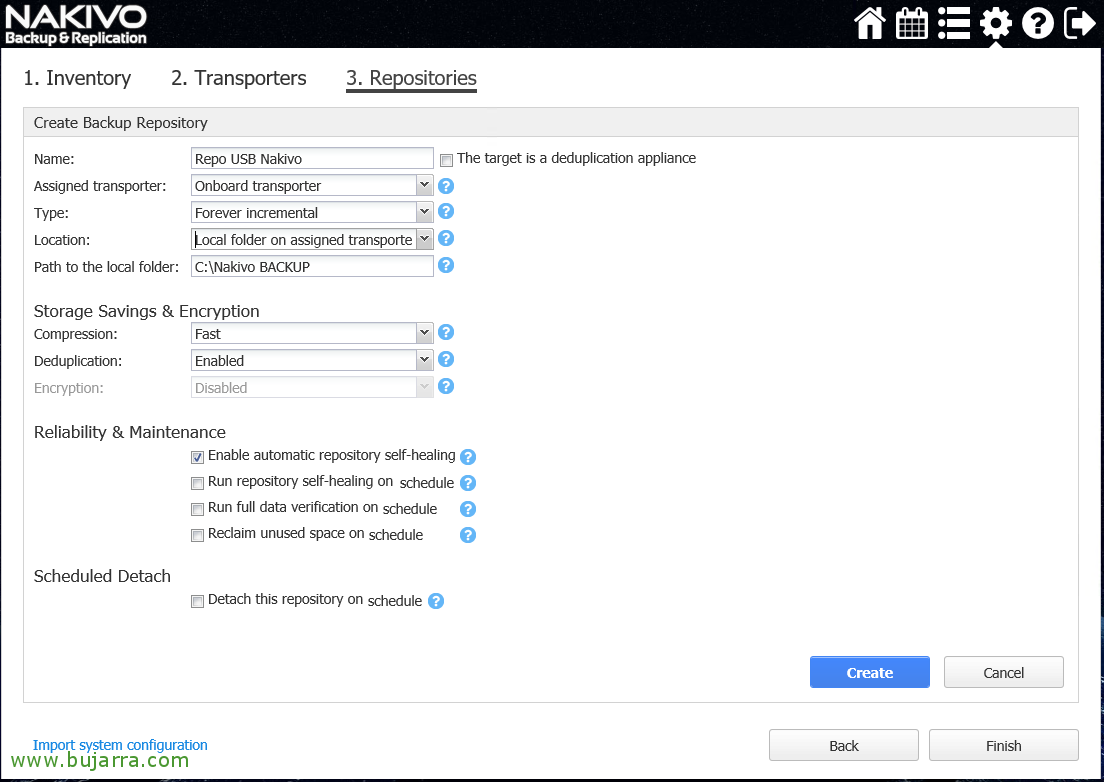Image resolution: width=1104 pixels, height=782 pixels.
Task: Show help for Reclaim unused space
Action: pyautogui.click(x=468, y=535)
